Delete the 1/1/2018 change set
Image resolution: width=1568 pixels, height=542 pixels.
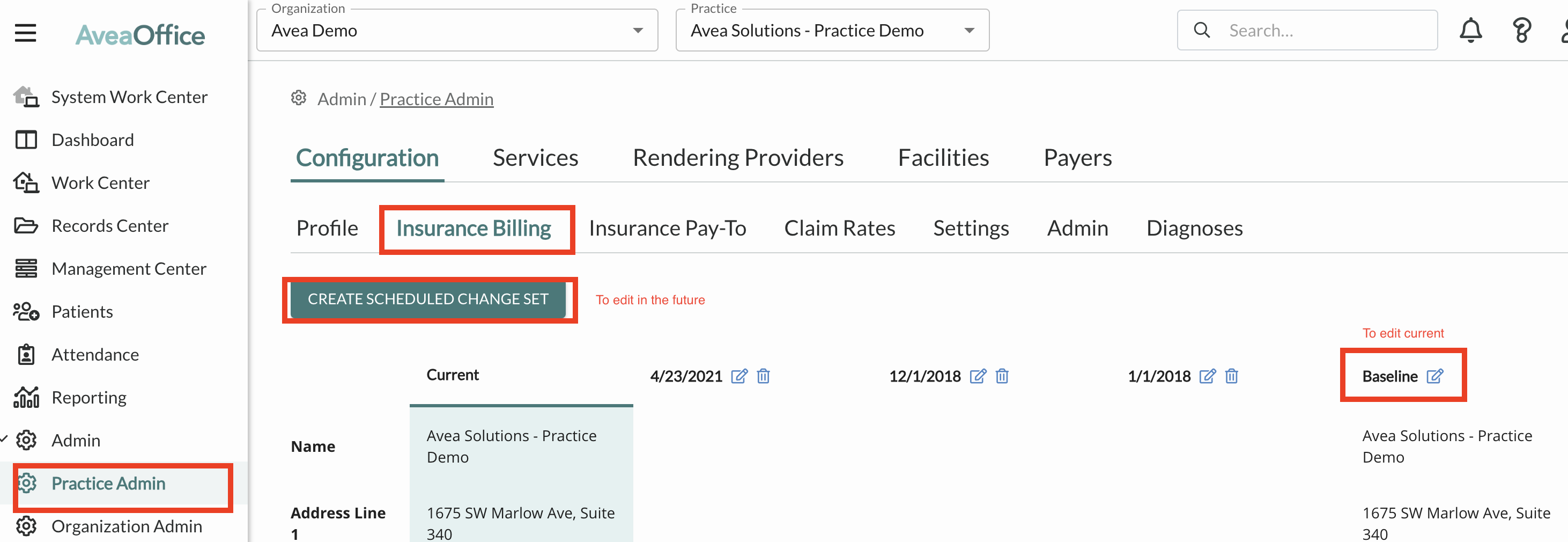1231,376
